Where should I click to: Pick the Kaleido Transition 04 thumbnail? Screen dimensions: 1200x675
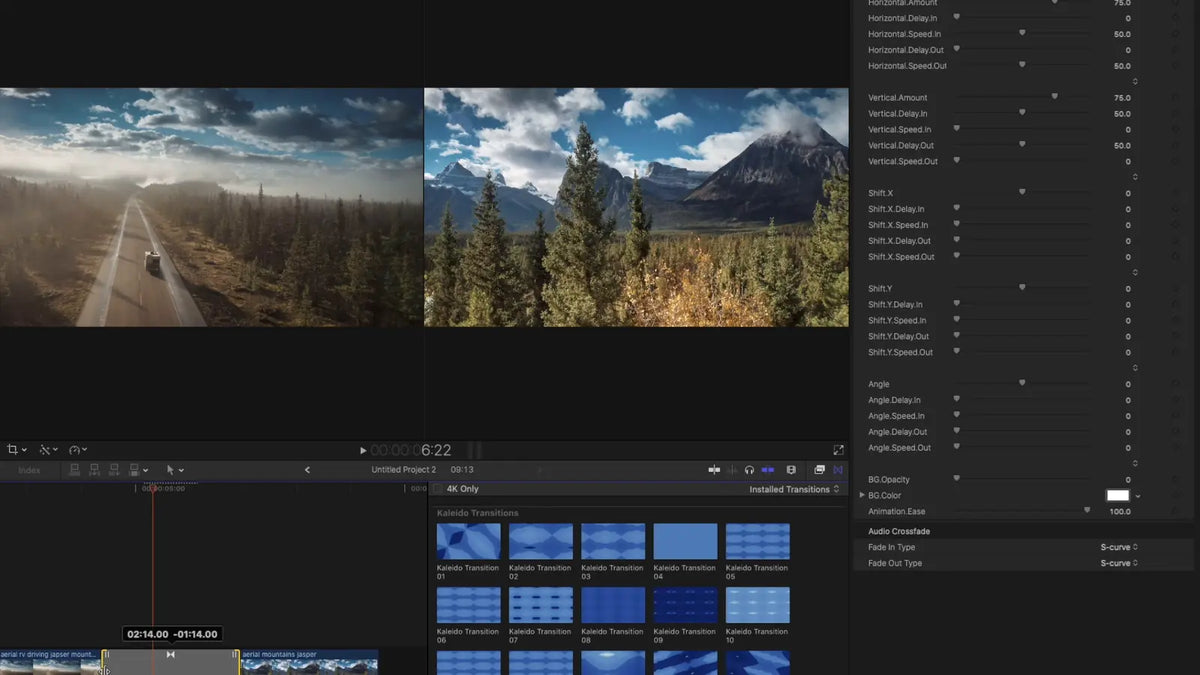click(685, 541)
